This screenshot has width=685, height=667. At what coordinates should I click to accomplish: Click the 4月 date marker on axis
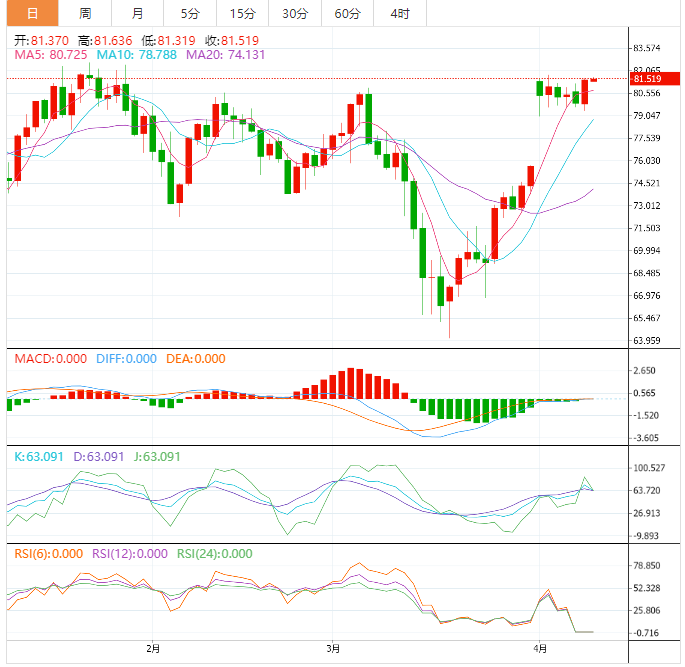coord(540,648)
